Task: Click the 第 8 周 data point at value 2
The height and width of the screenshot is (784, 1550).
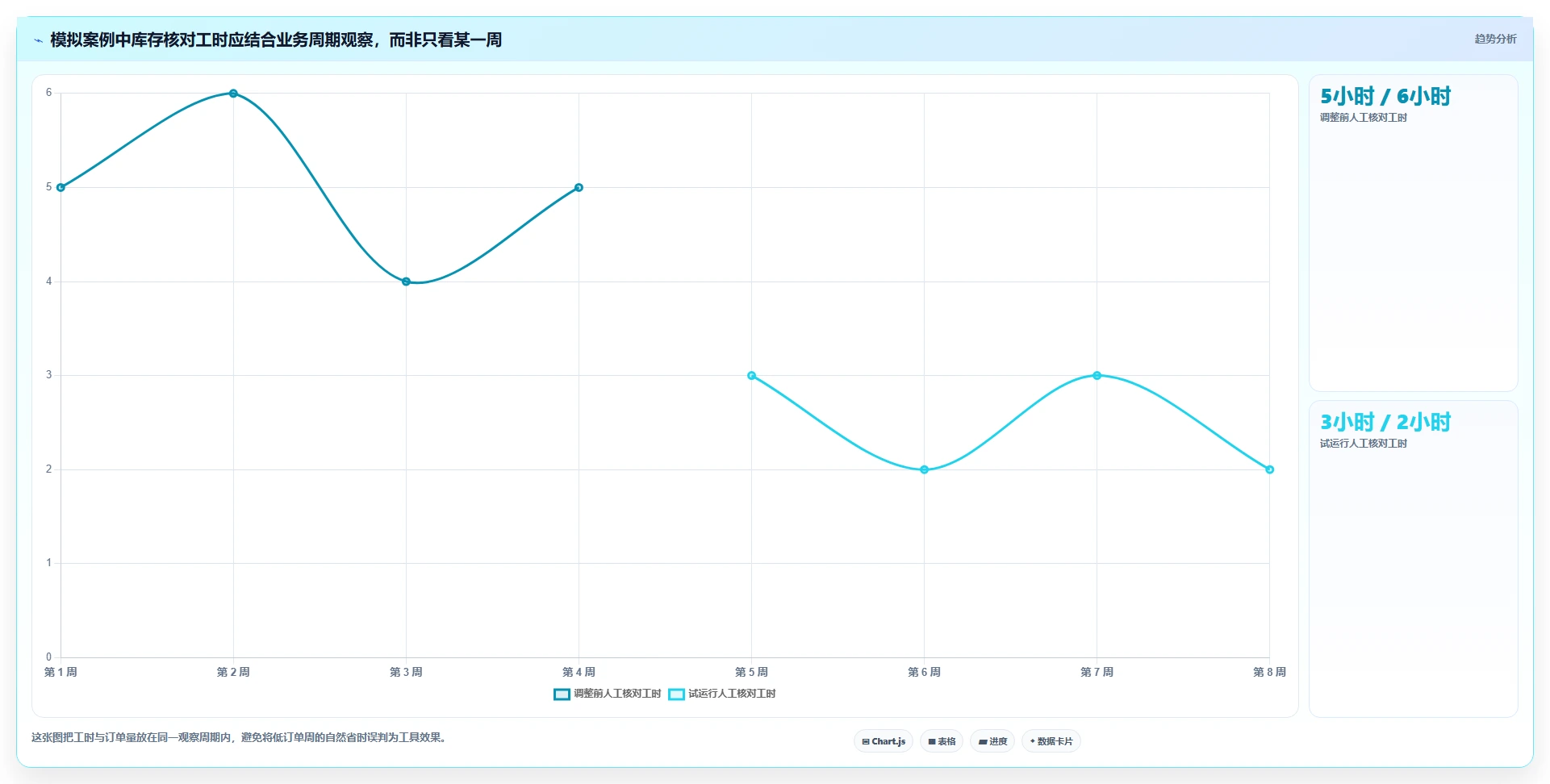Action: tap(1269, 469)
